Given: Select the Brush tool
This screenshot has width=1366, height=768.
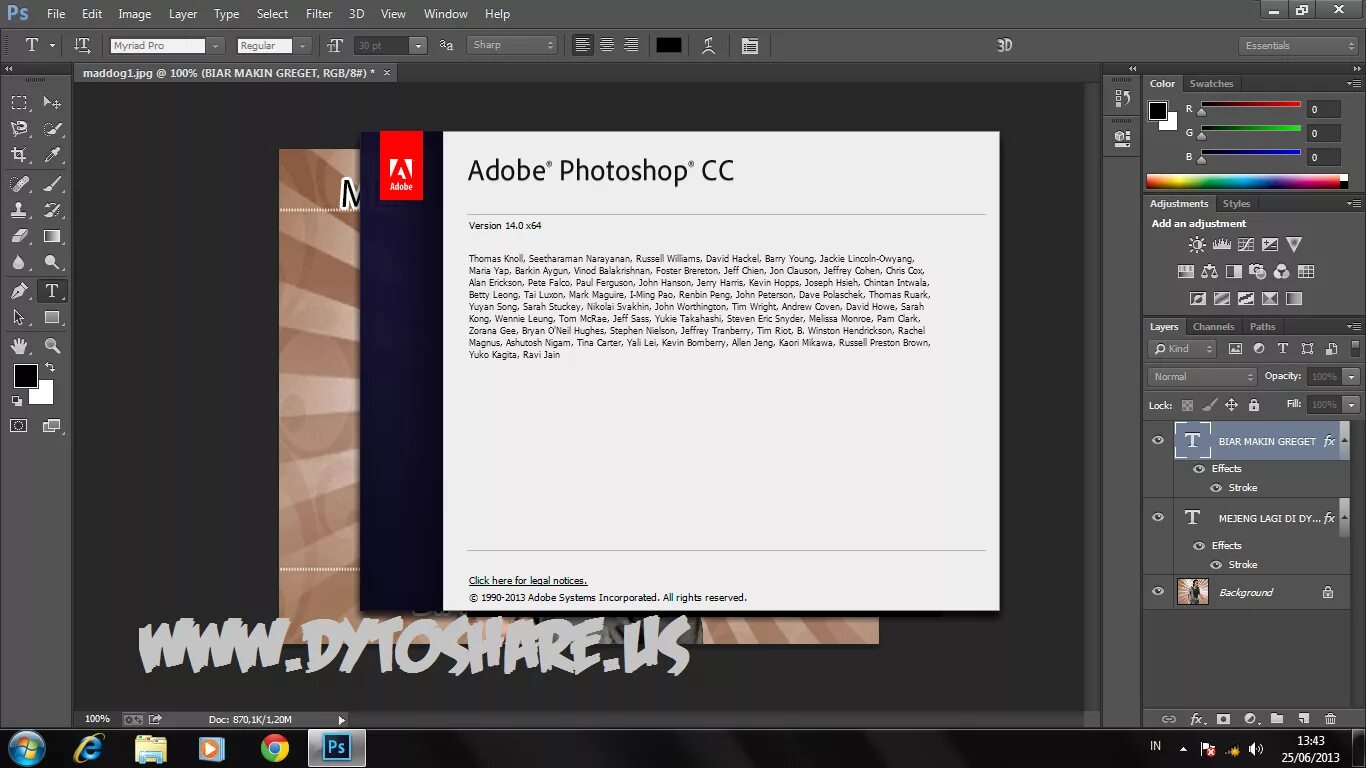Looking at the screenshot, I should click(52, 183).
